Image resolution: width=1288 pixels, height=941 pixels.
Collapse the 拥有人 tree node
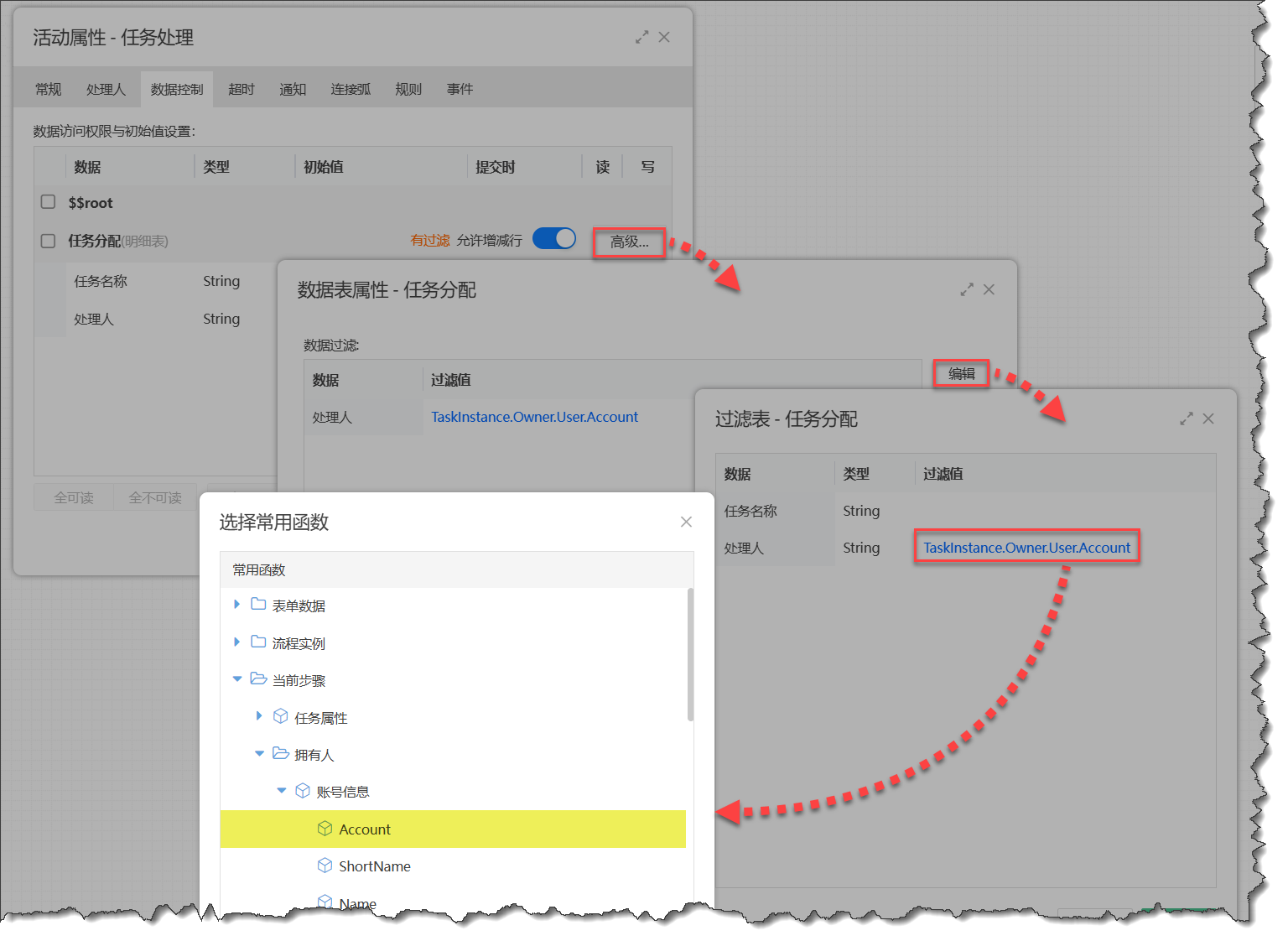point(259,754)
